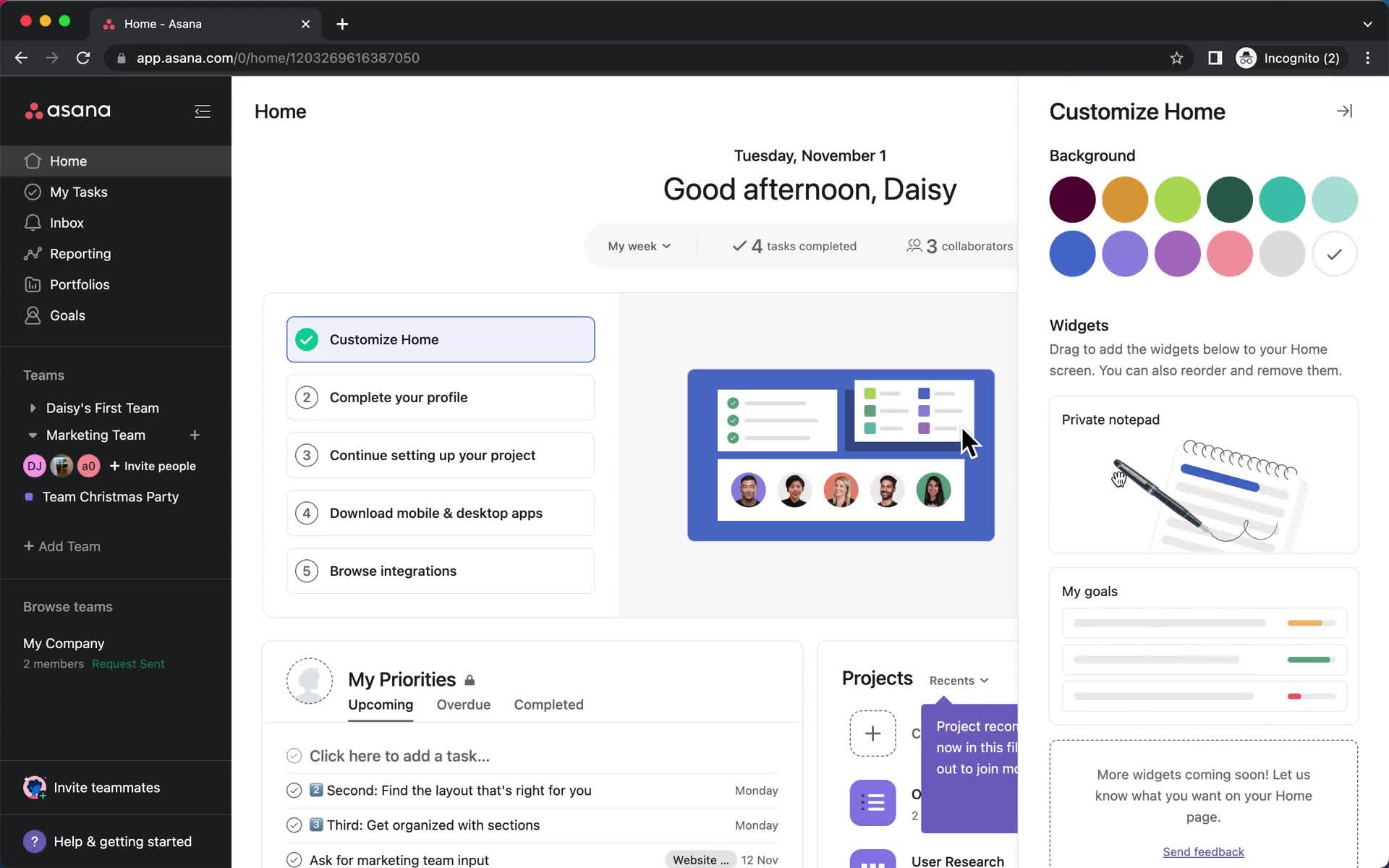Viewport: 1389px width, 868px height.
Task: Select the pink background color
Action: [x=1230, y=254]
